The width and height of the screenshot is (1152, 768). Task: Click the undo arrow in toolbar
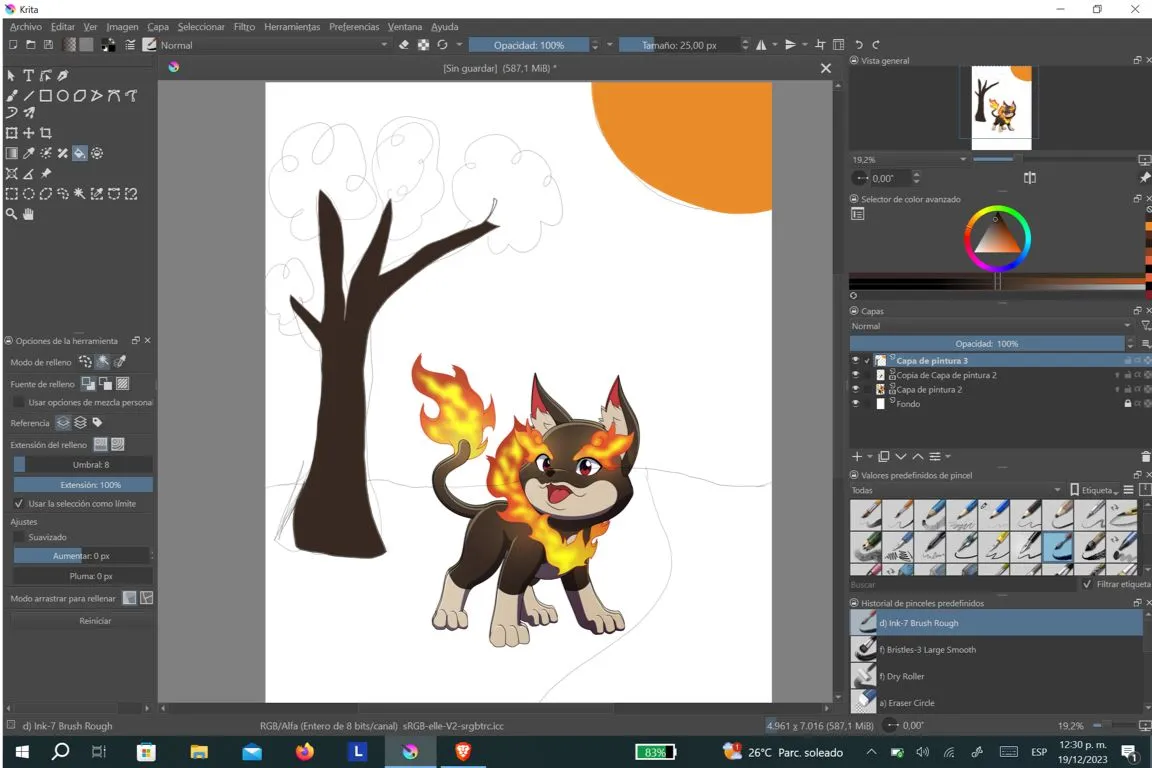point(859,45)
